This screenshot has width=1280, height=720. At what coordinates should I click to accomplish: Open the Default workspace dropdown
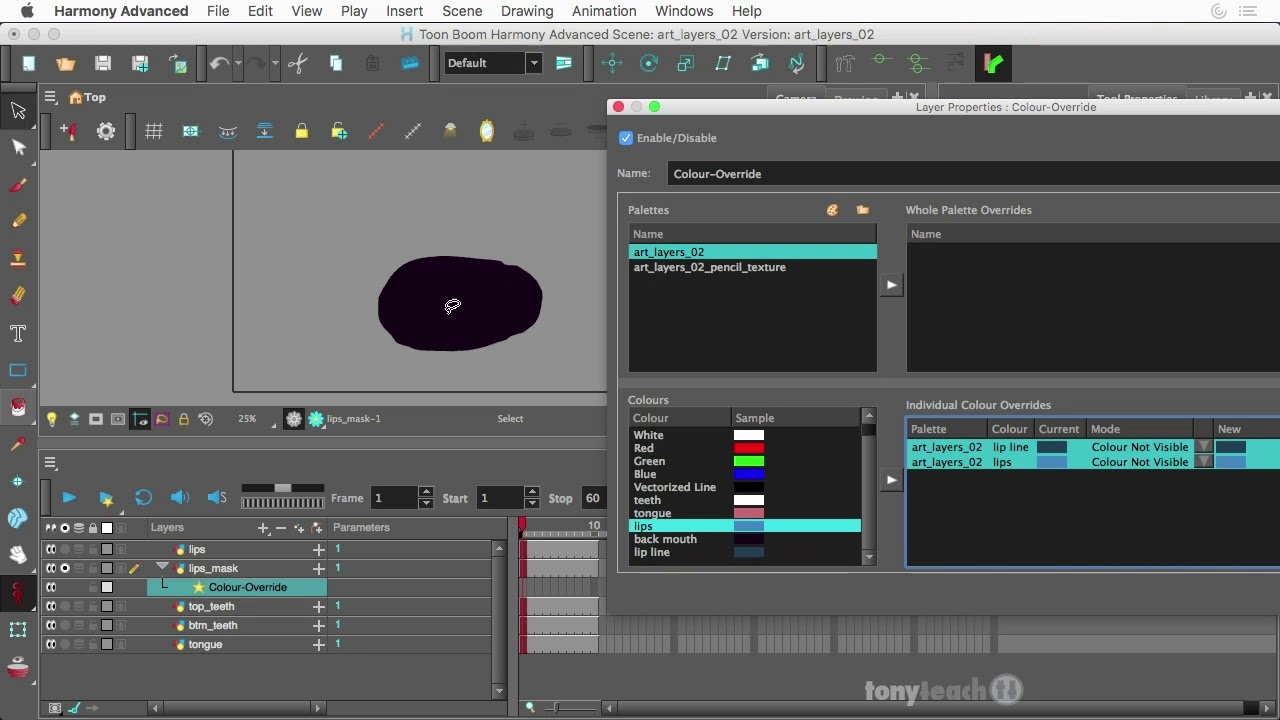[x=533, y=63]
